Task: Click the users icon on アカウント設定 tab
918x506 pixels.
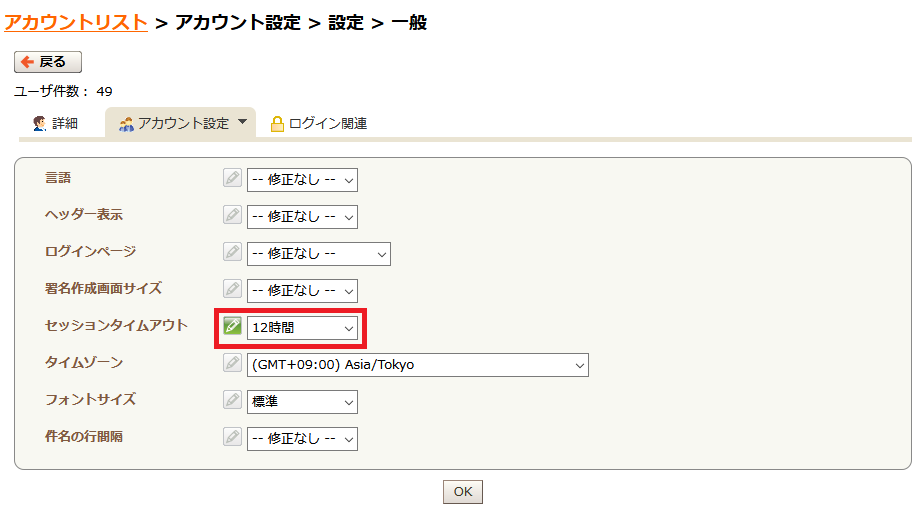Action: pos(126,124)
